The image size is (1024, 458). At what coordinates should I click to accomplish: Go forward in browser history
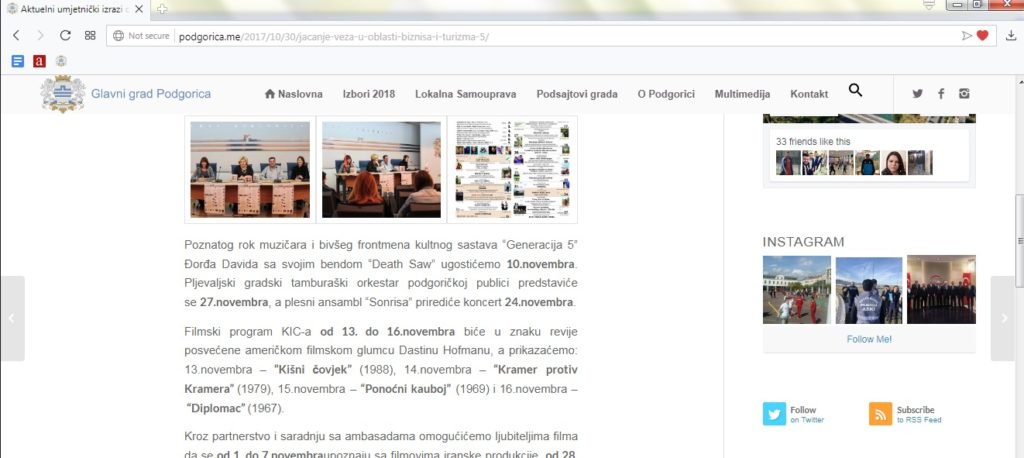click(40, 35)
